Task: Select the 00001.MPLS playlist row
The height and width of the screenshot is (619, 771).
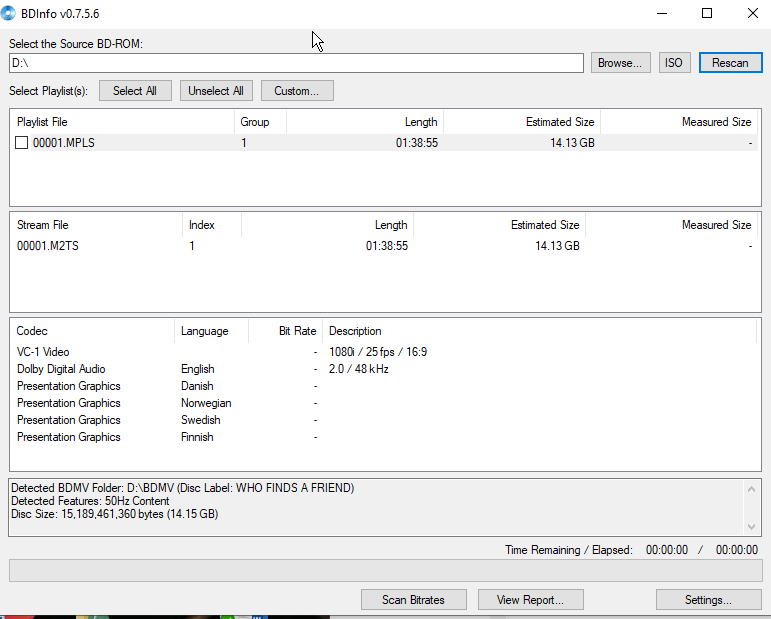Action: [386, 143]
